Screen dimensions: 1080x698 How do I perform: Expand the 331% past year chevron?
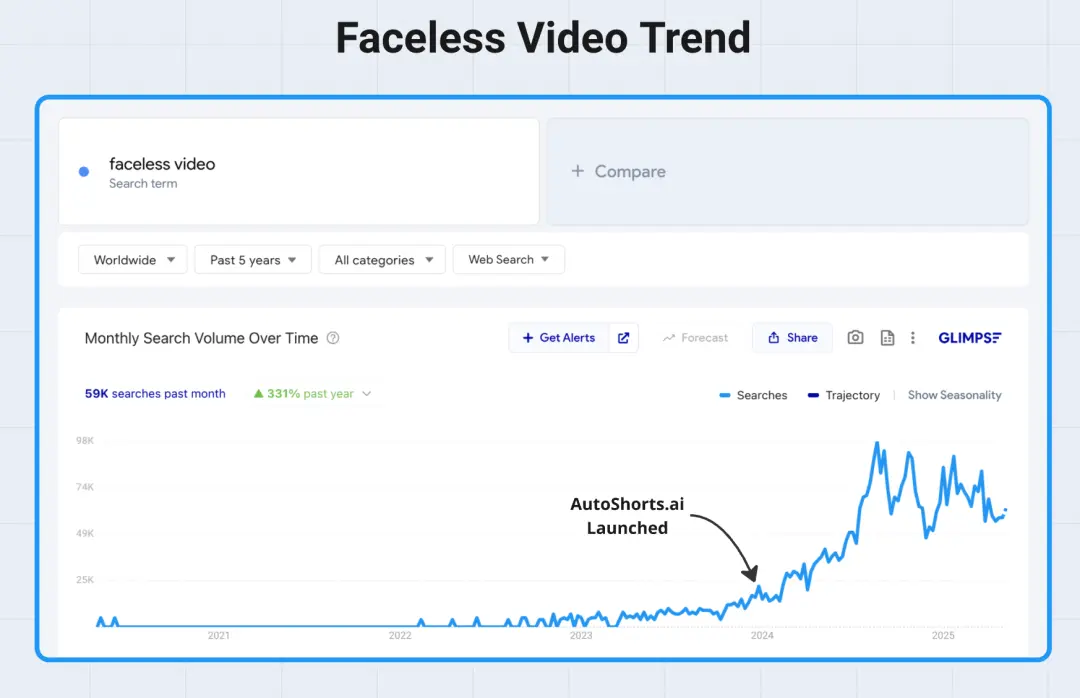click(x=367, y=394)
